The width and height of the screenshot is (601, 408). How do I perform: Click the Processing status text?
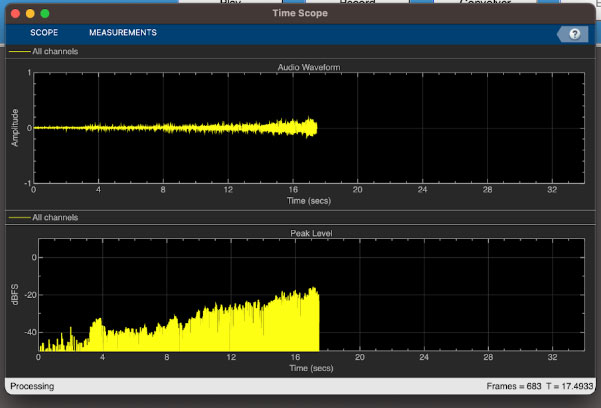pyautogui.click(x=32, y=386)
